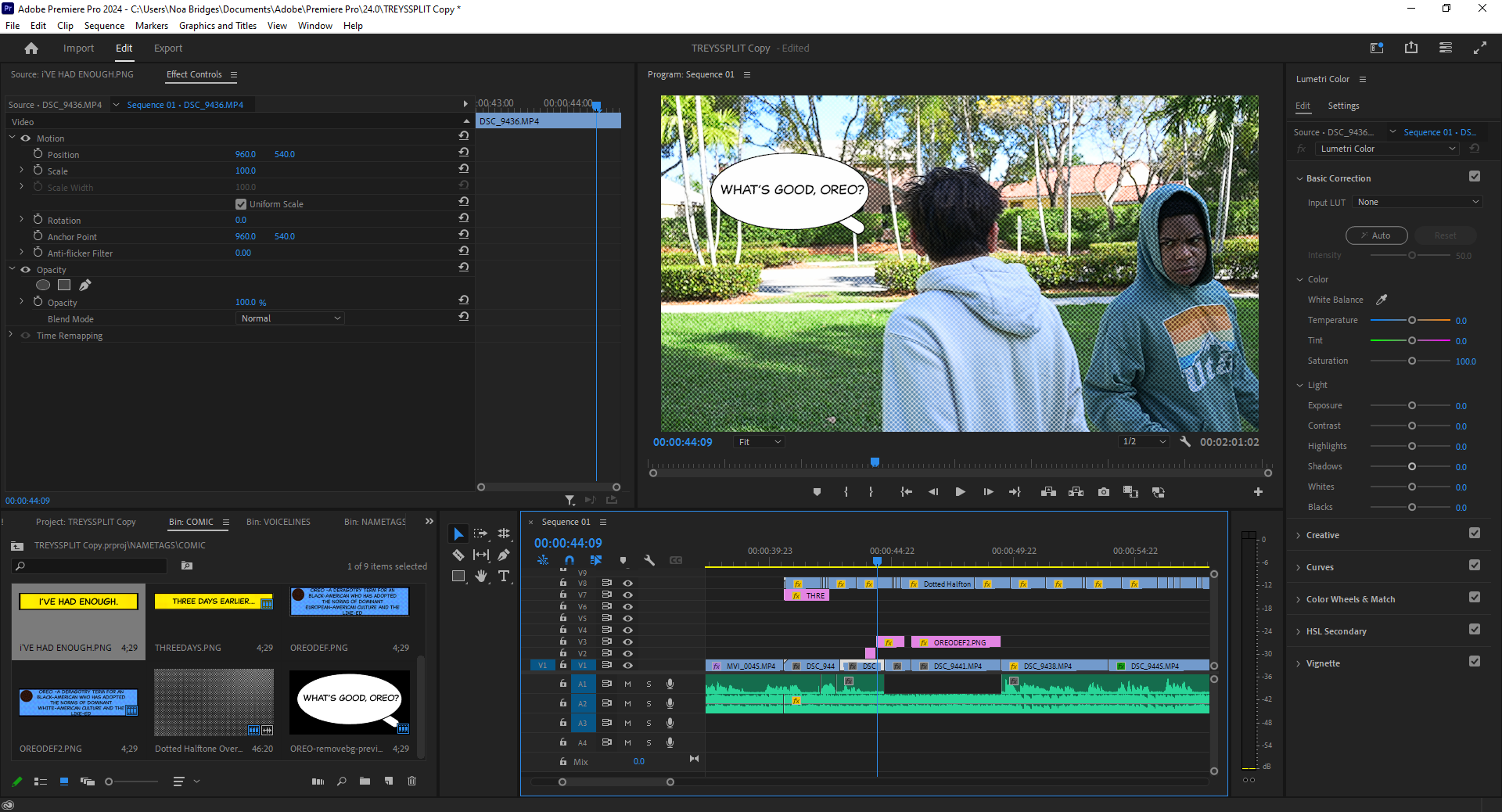The image size is (1502, 812).
Task: Select the Slip tool
Action: click(481, 555)
